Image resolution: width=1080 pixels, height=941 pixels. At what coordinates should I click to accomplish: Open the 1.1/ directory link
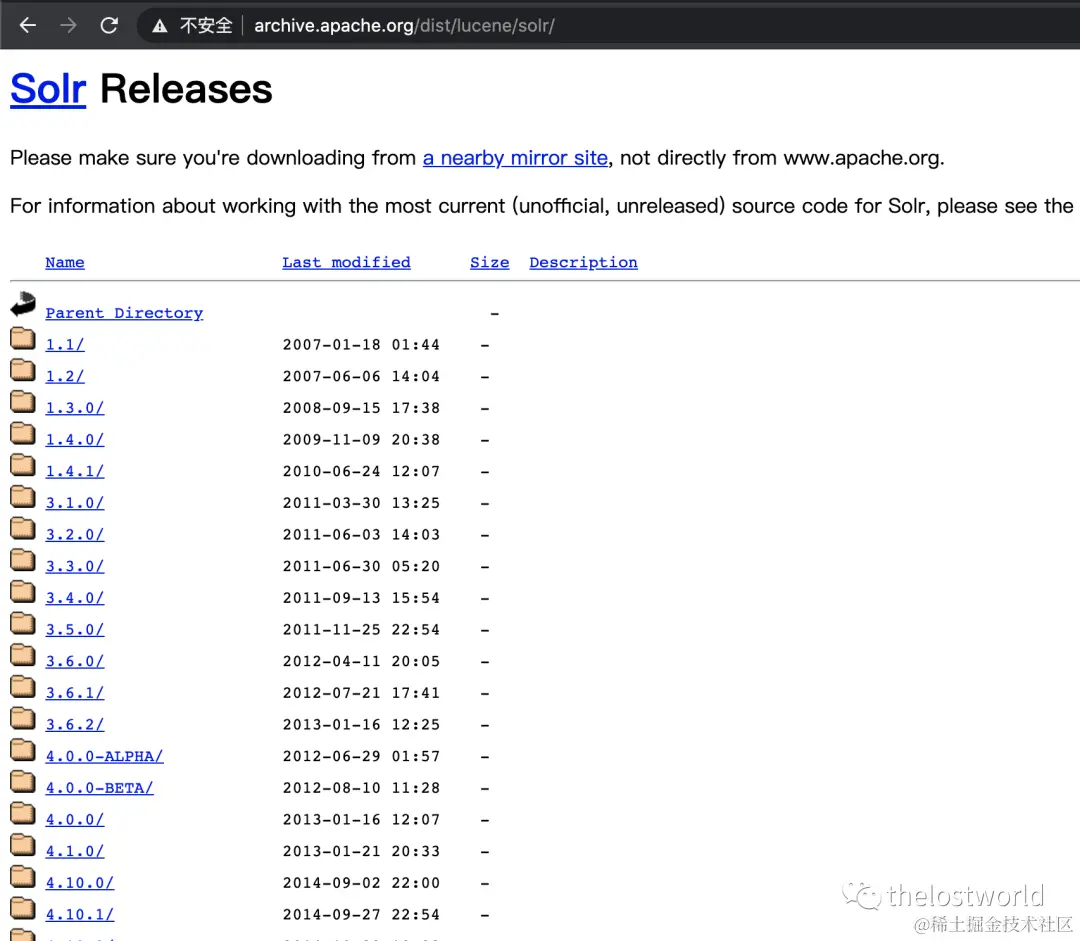65,344
